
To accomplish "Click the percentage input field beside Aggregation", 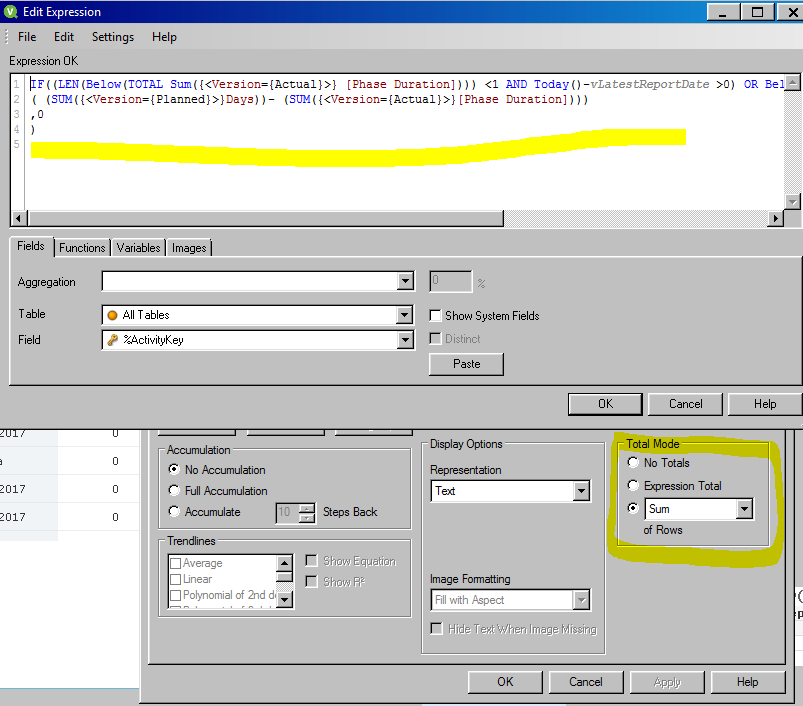I will (x=451, y=281).
